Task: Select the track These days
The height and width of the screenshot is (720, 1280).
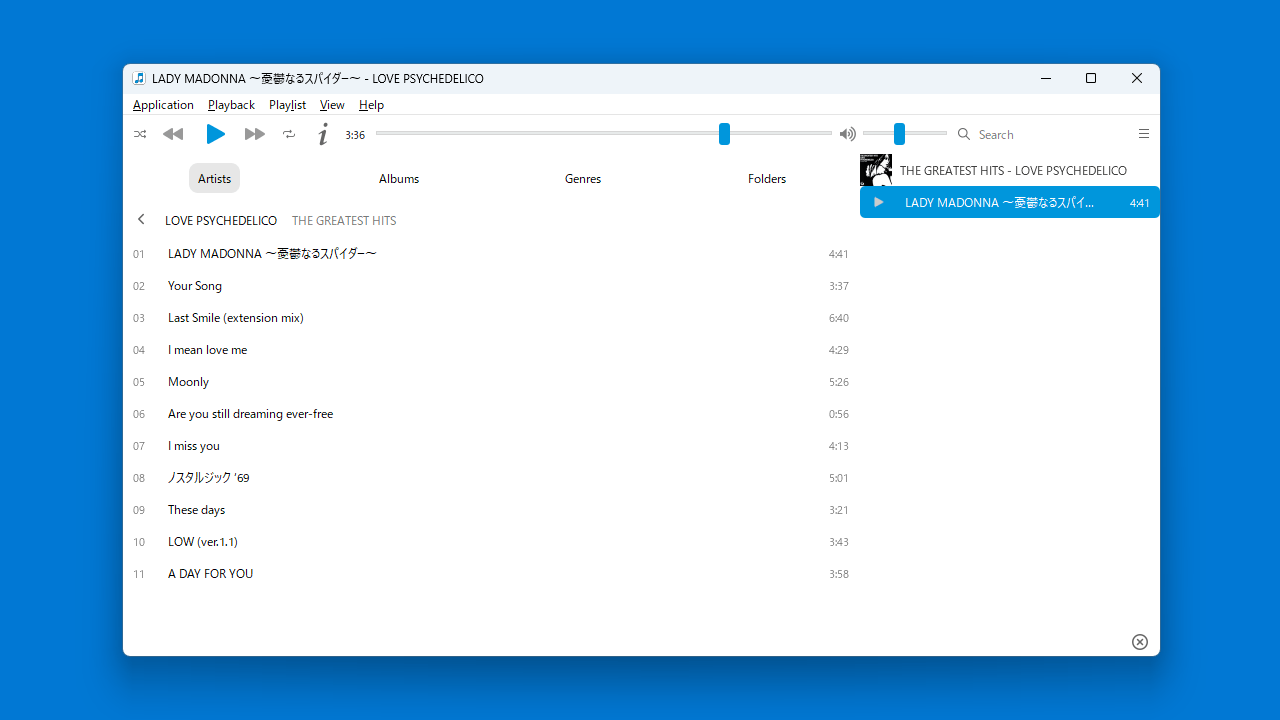Action: tap(491, 510)
